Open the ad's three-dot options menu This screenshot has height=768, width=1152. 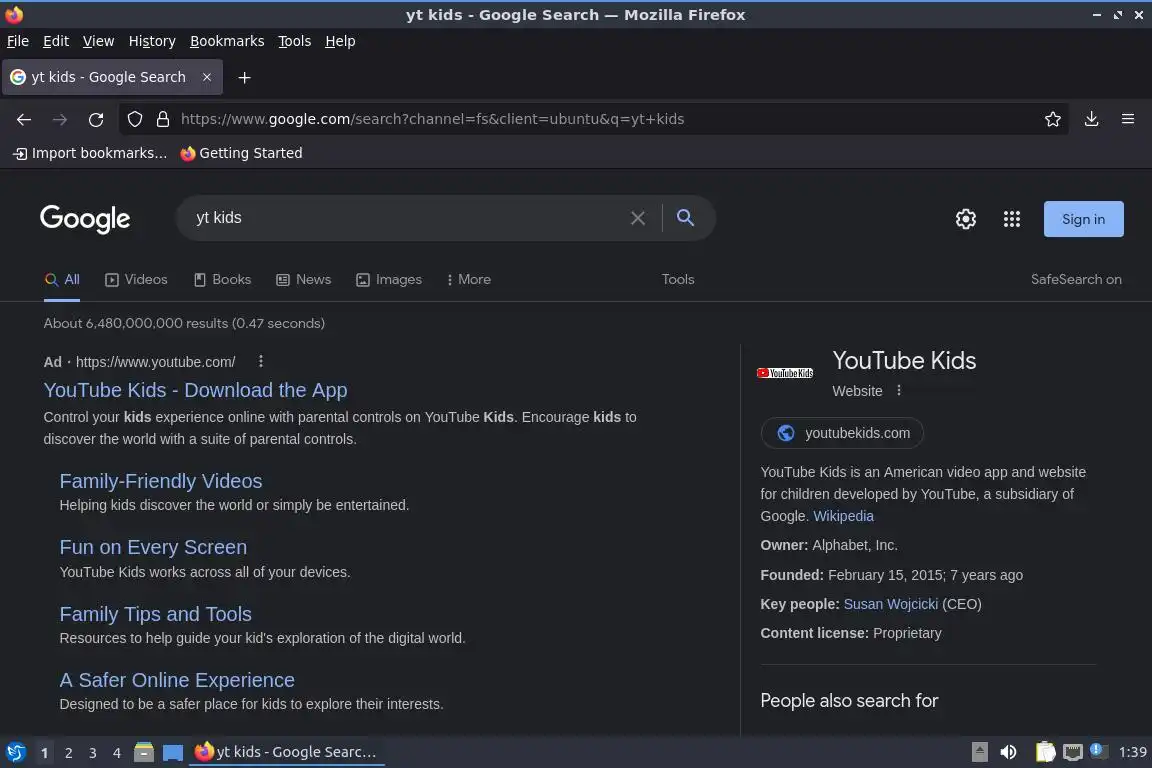[261, 361]
